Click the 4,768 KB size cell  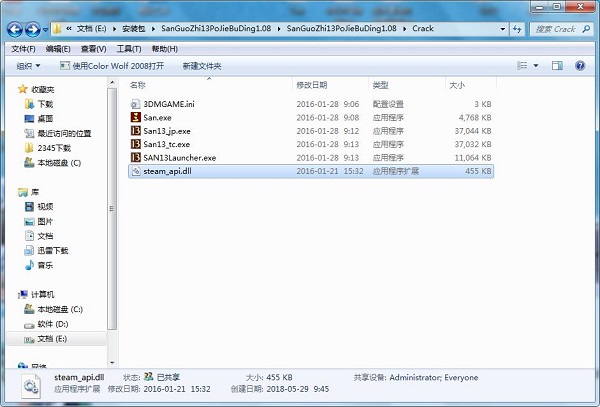[x=475, y=117]
